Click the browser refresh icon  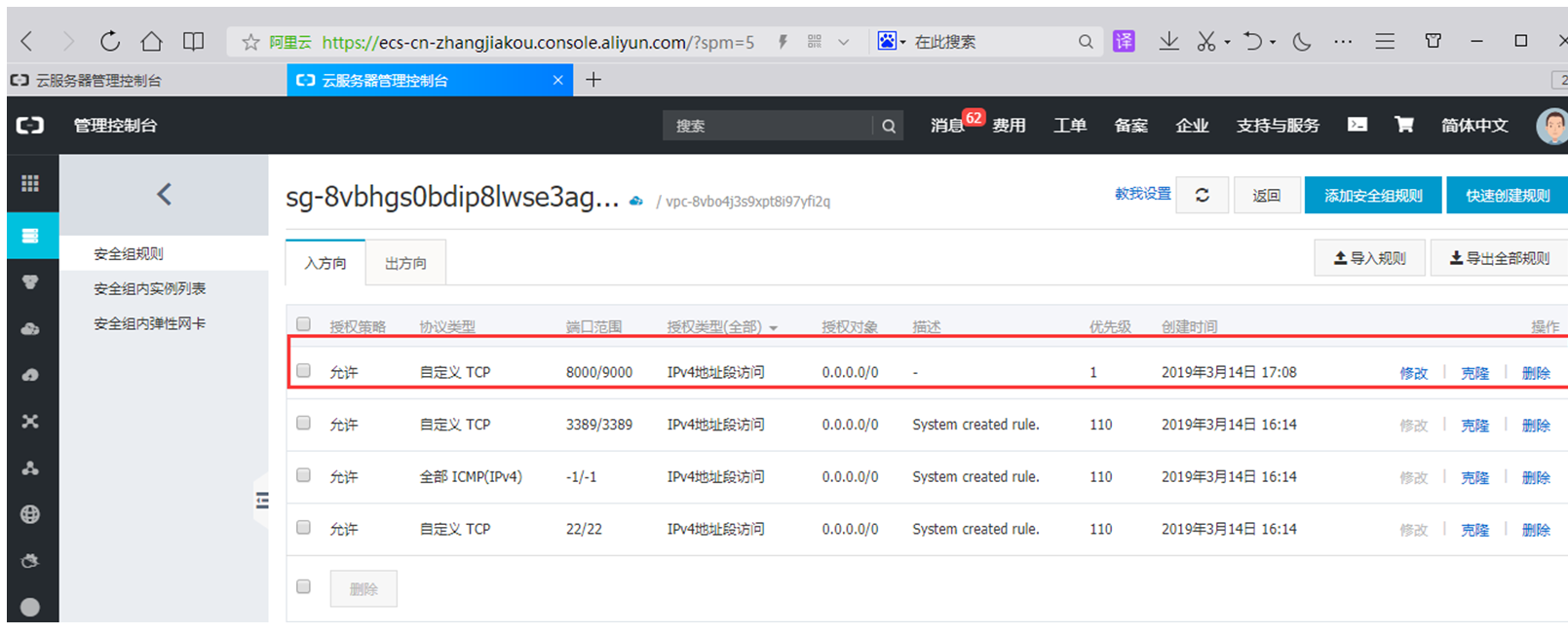110,41
